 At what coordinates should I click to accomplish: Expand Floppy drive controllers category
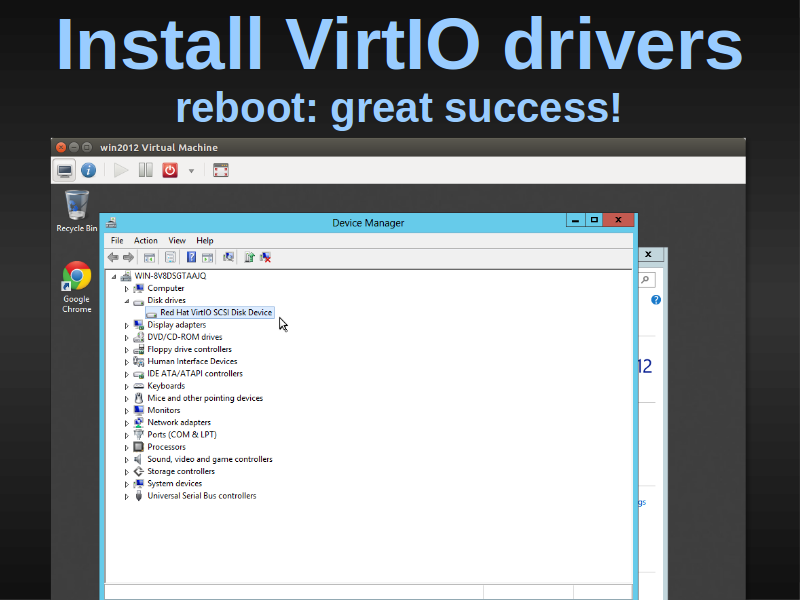click(x=127, y=350)
